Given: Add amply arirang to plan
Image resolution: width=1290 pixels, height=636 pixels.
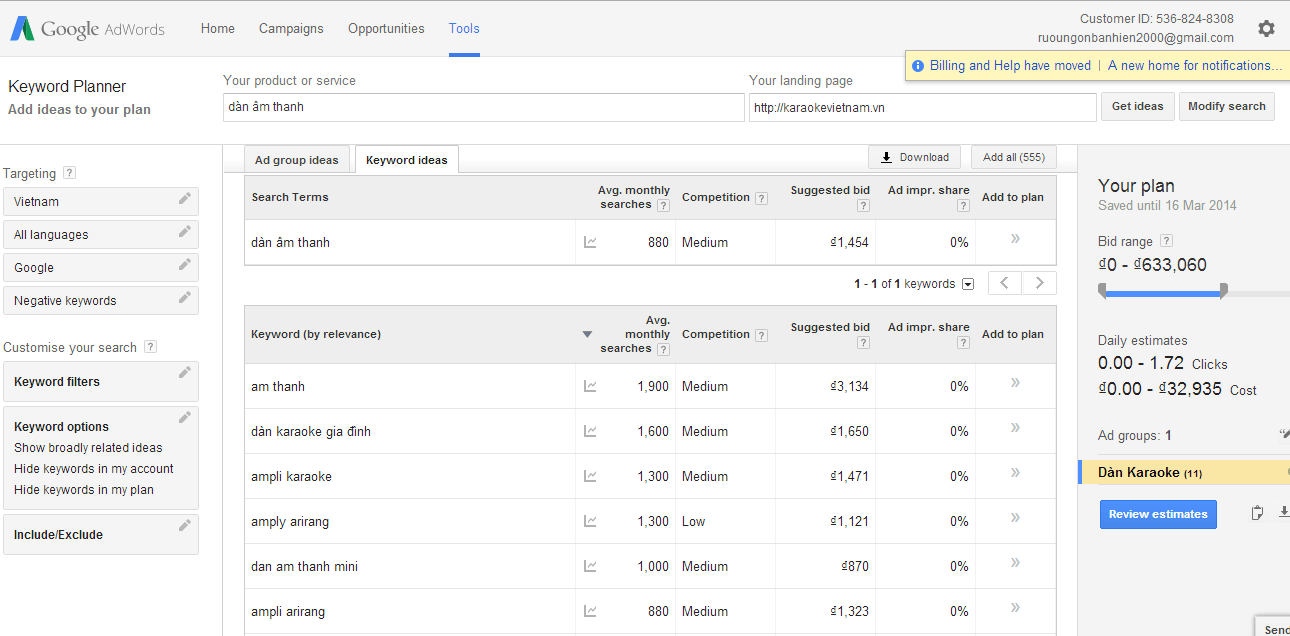Looking at the screenshot, I should 1016,518.
